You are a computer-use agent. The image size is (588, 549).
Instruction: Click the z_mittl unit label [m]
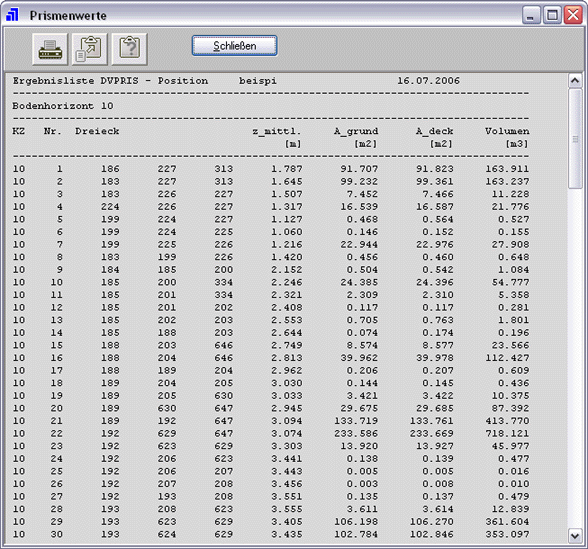pos(292,144)
